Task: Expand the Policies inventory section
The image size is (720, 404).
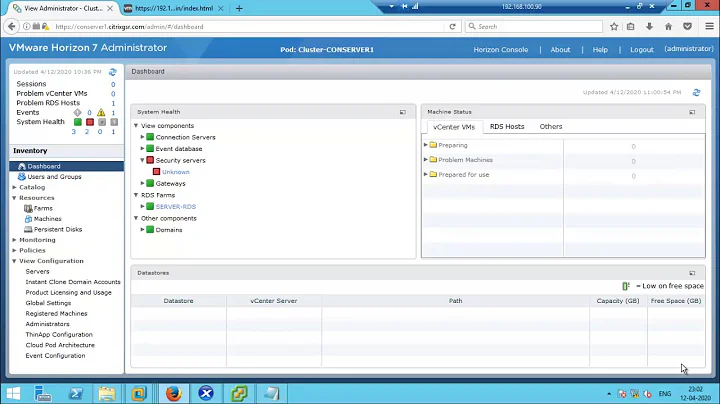Action: [14, 250]
